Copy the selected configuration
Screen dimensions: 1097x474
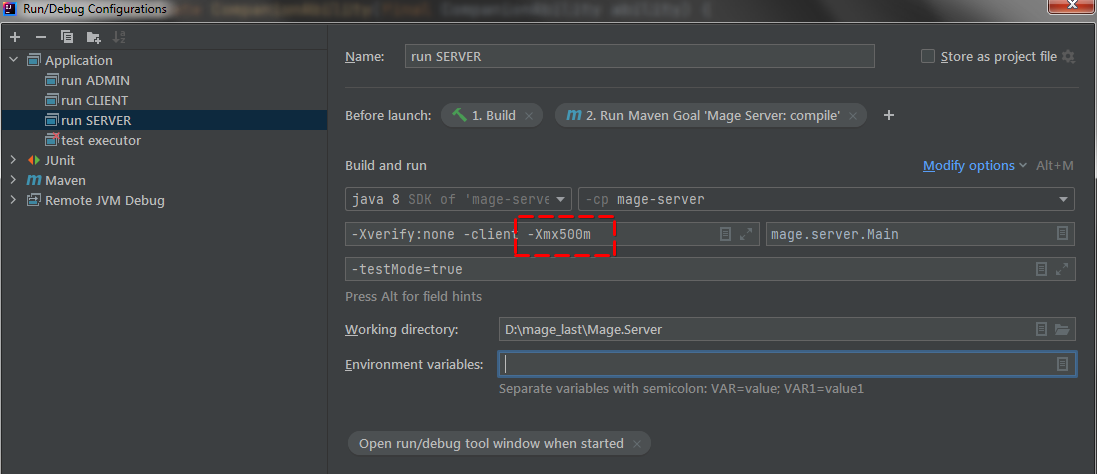click(67, 37)
